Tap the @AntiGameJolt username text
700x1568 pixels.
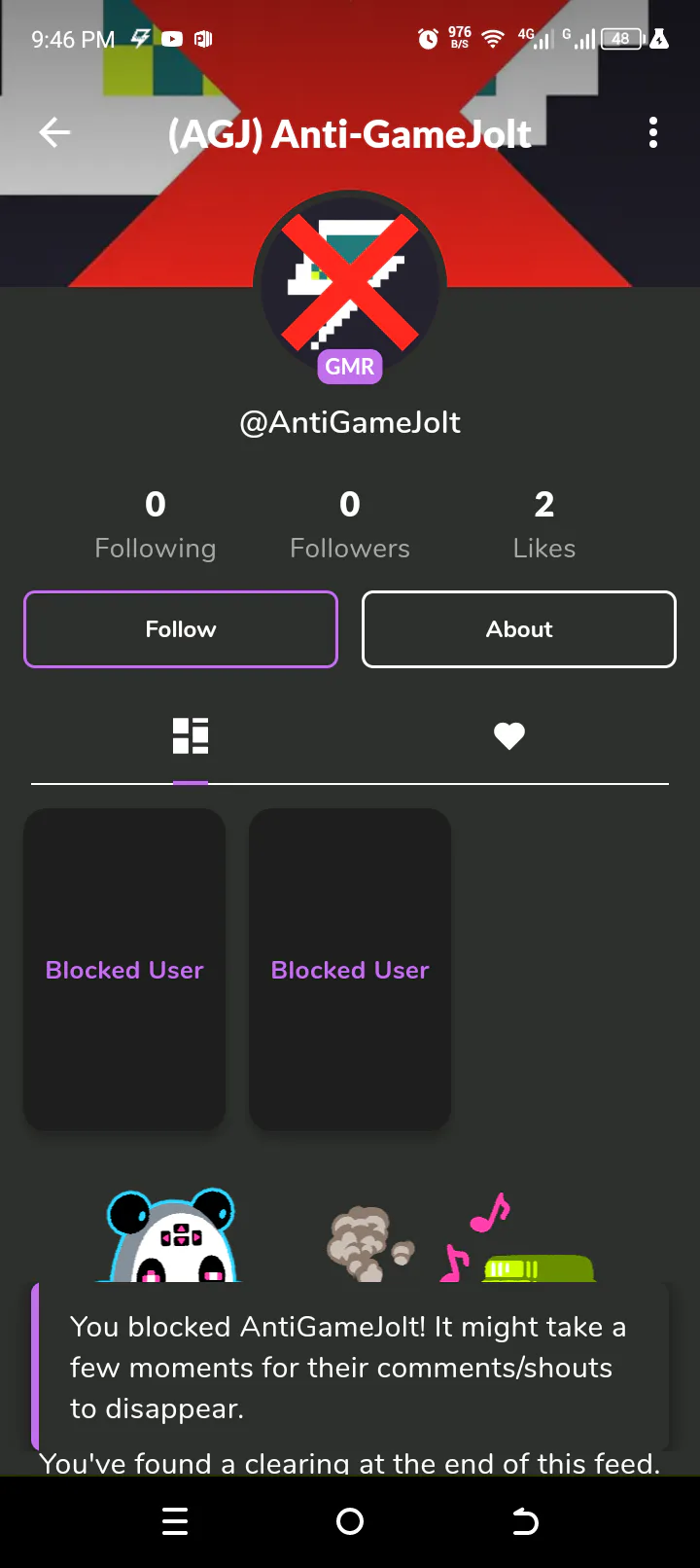coord(350,422)
